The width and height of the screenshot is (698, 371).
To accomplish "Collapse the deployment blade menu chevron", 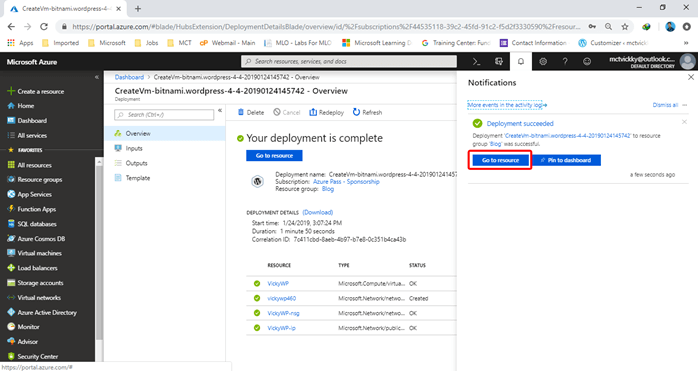I will [220, 110].
